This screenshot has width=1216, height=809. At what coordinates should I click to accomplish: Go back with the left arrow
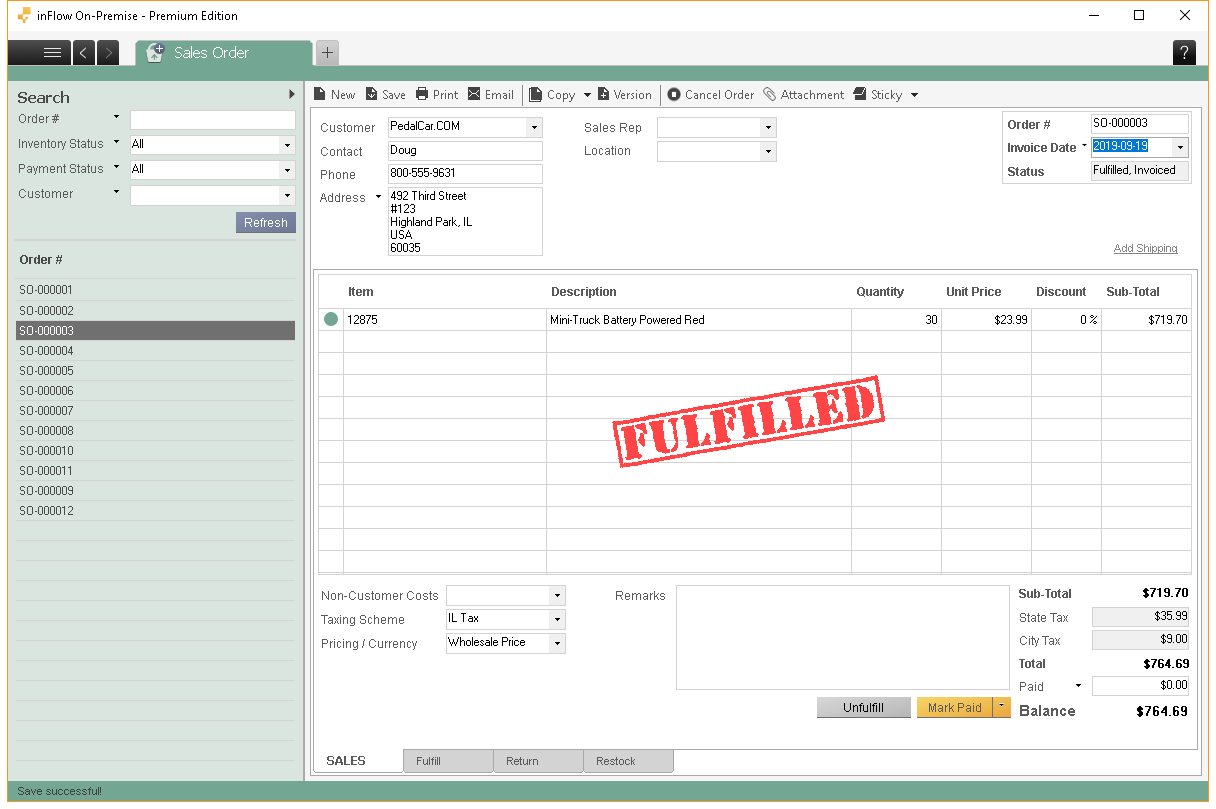[84, 53]
